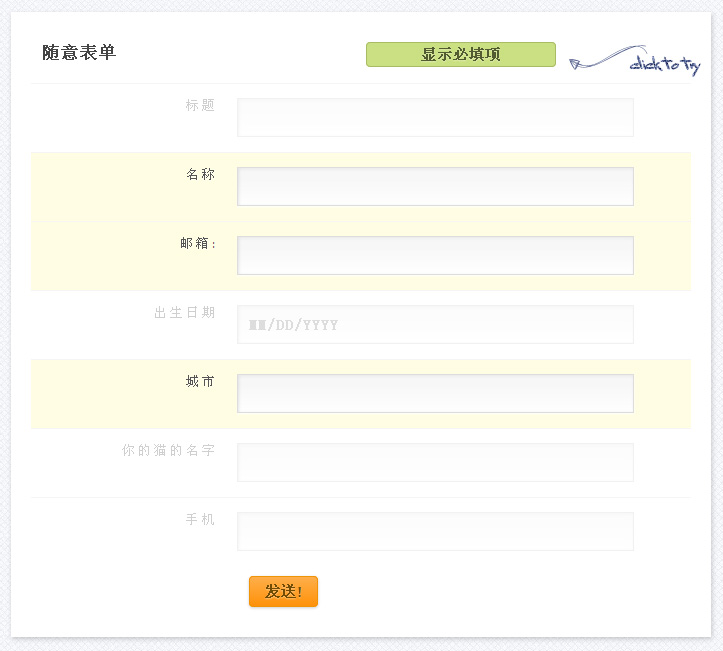This screenshot has height=651, width=723.
Task: Click the 标题 field label
Action: pos(200,105)
